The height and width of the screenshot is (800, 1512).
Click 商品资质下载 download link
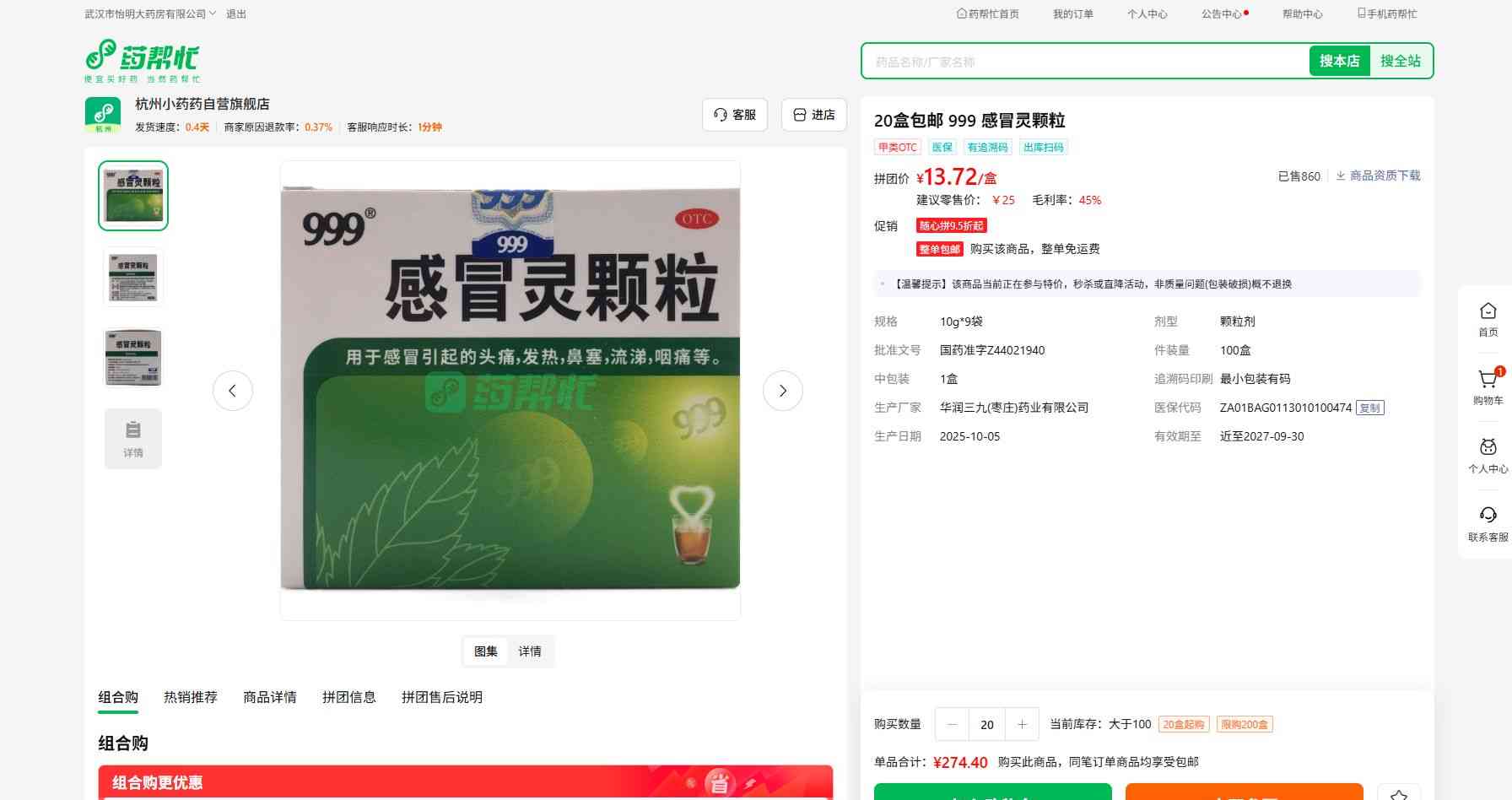(1379, 176)
